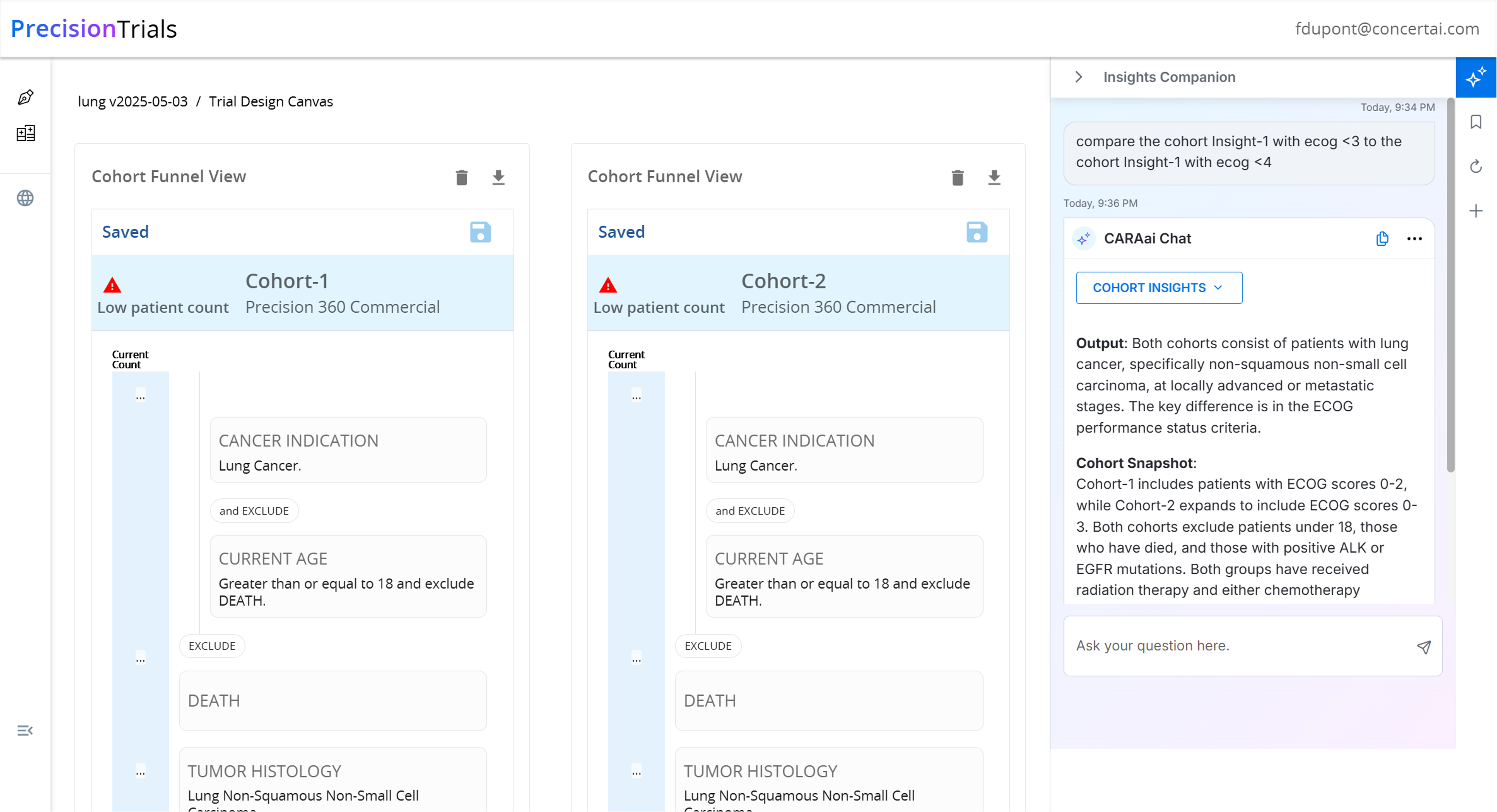Viewport: 1497px width, 812px height.
Task: Download the Cohort-2 funnel view
Action: tap(994, 177)
